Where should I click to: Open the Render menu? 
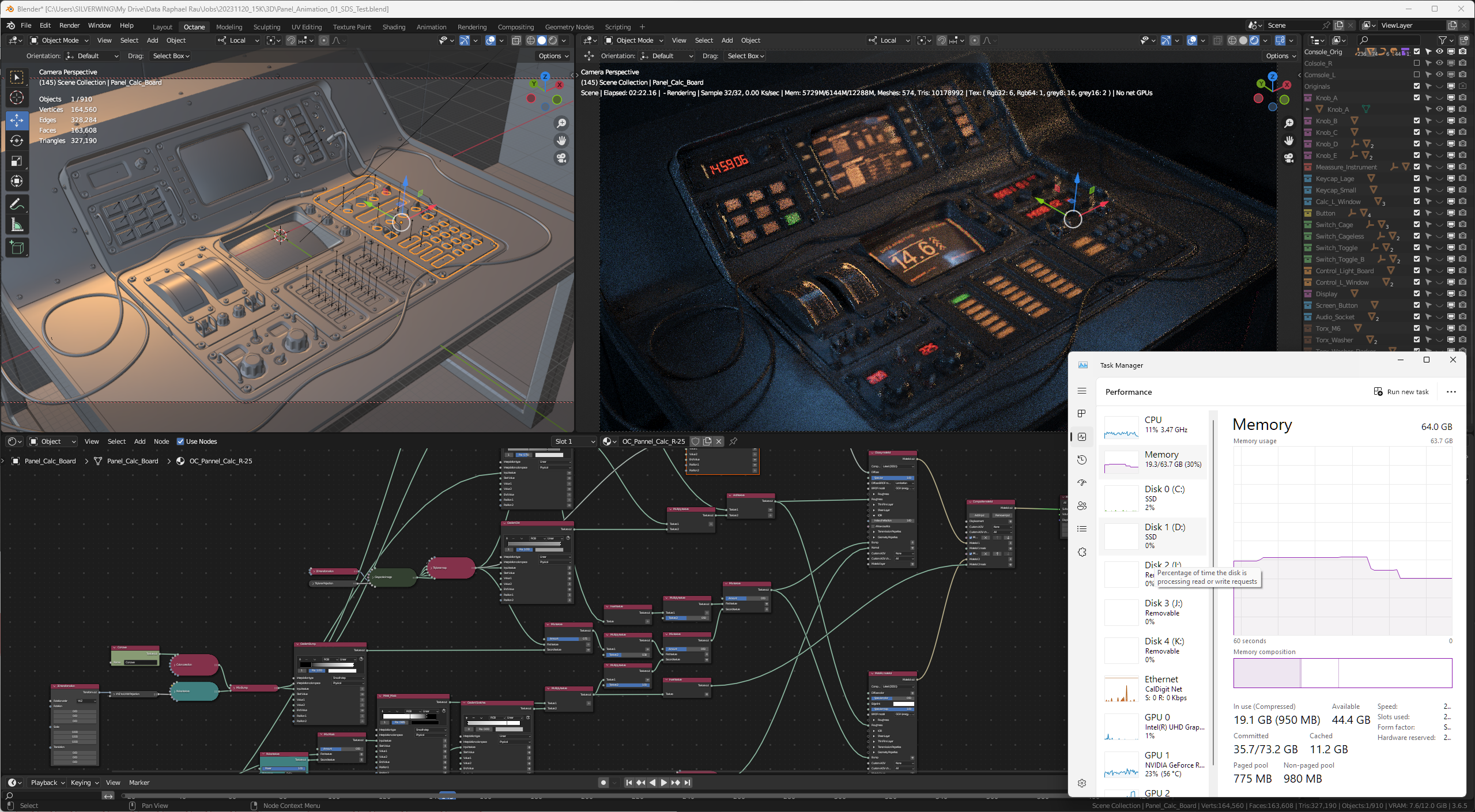pos(69,25)
